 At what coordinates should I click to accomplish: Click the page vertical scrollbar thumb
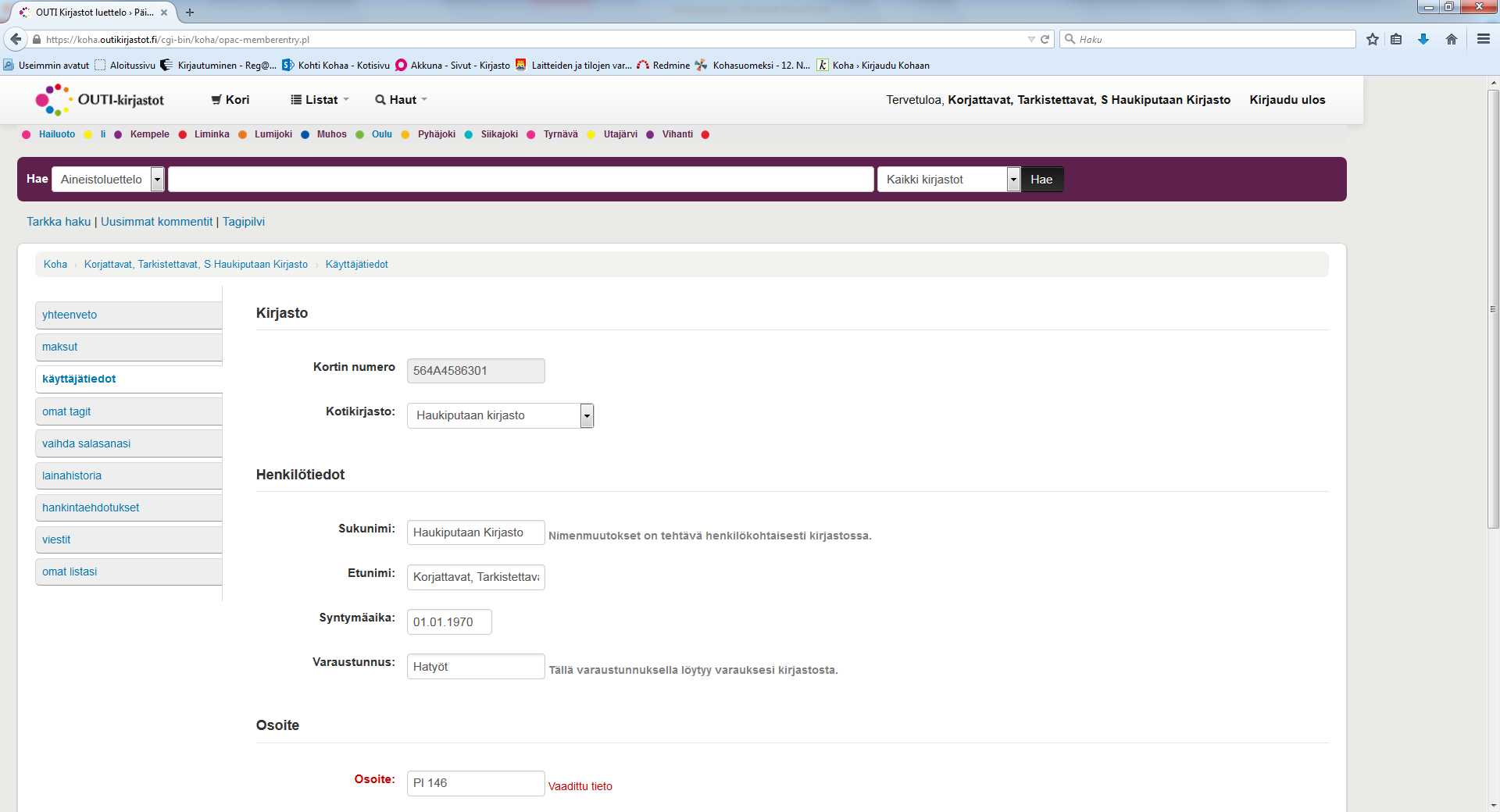[1493, 309]
